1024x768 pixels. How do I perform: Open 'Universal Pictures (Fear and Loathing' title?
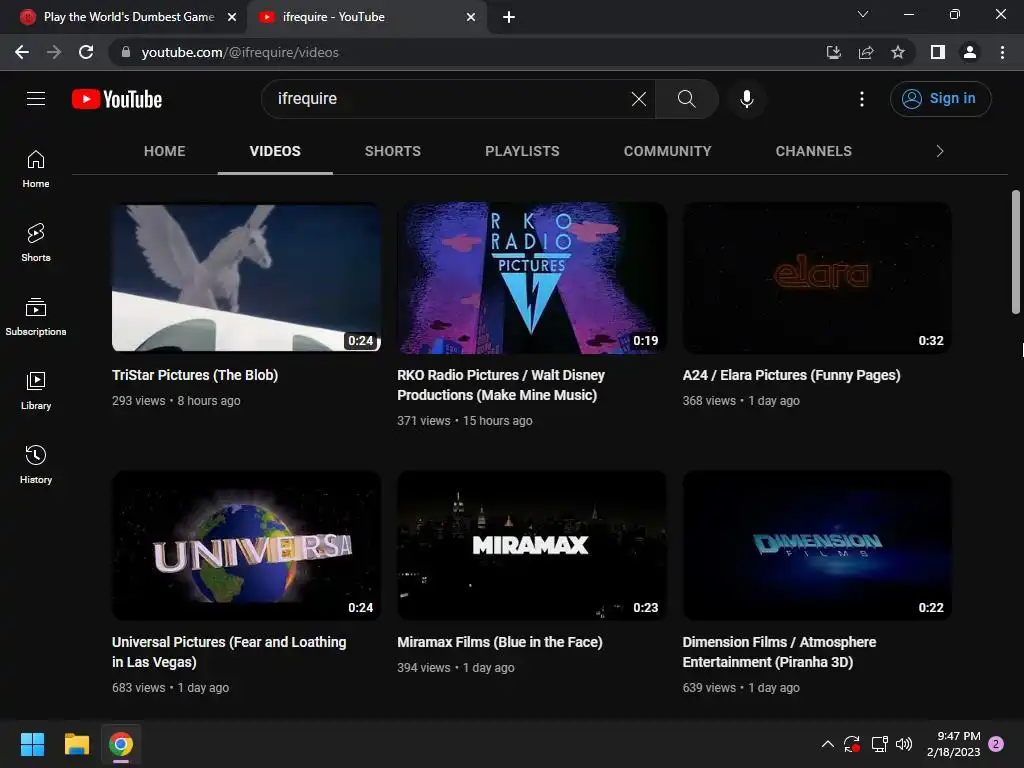point(229,652)
